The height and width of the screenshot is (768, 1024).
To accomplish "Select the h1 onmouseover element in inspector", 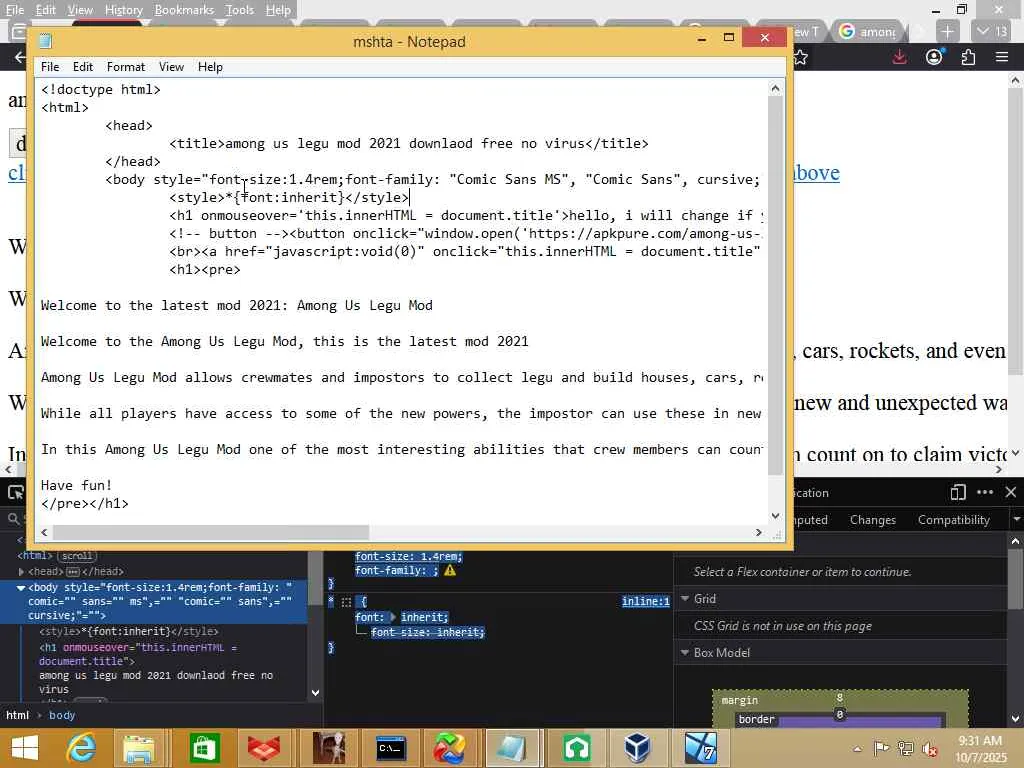I will tap(138, 654).
